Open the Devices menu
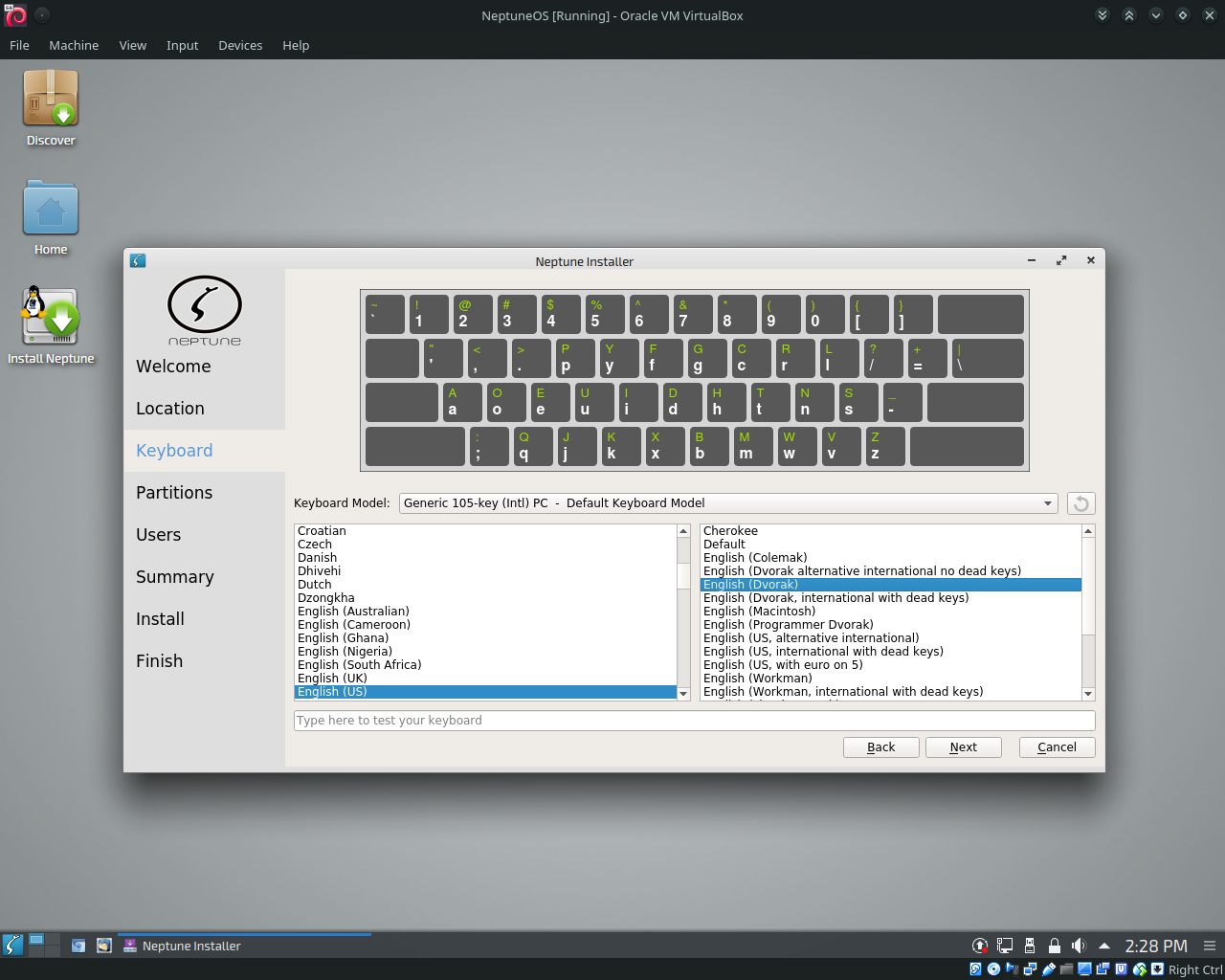 point(240,45)
